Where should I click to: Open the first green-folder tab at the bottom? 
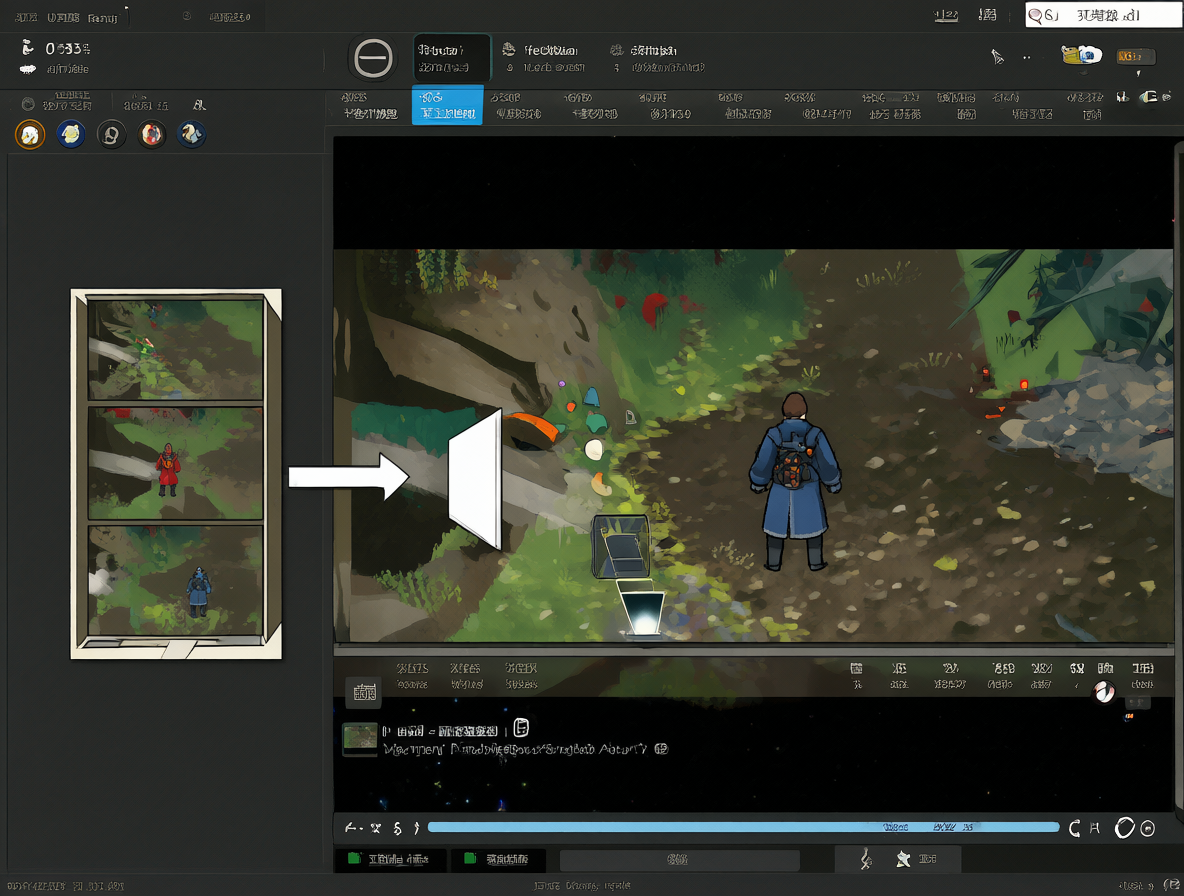[390, 859]
